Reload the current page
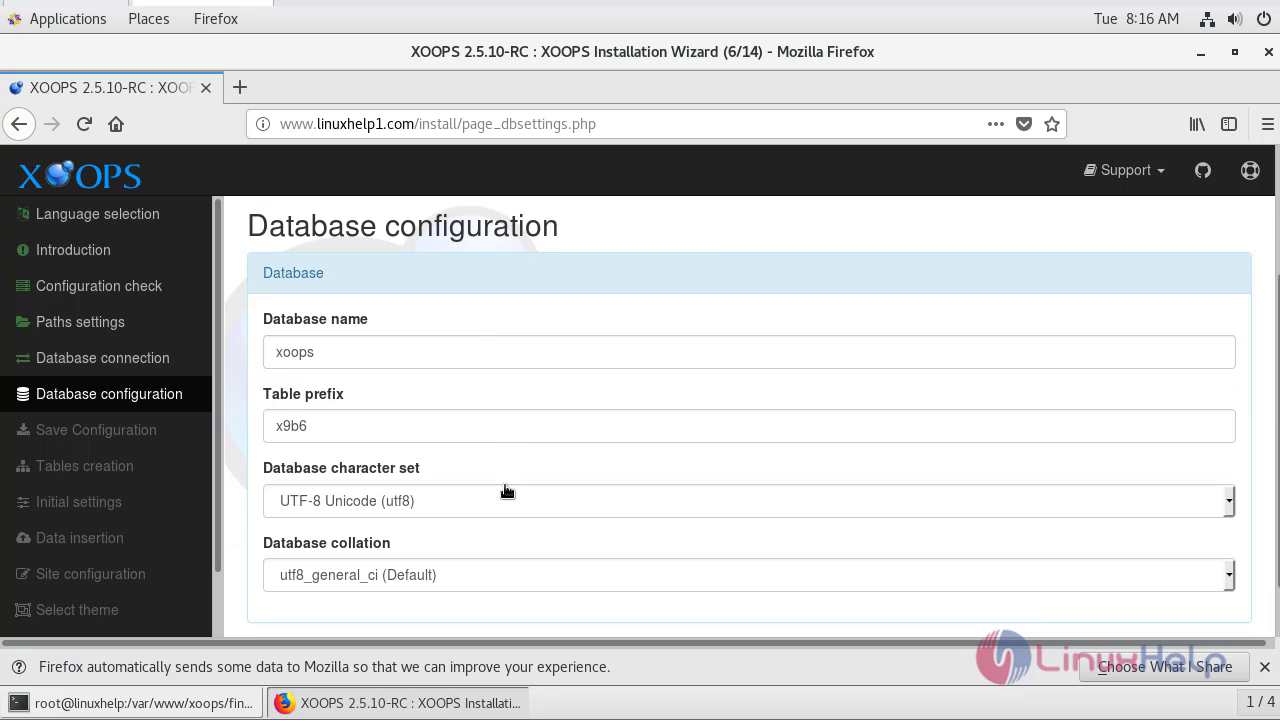 [84, 124]
